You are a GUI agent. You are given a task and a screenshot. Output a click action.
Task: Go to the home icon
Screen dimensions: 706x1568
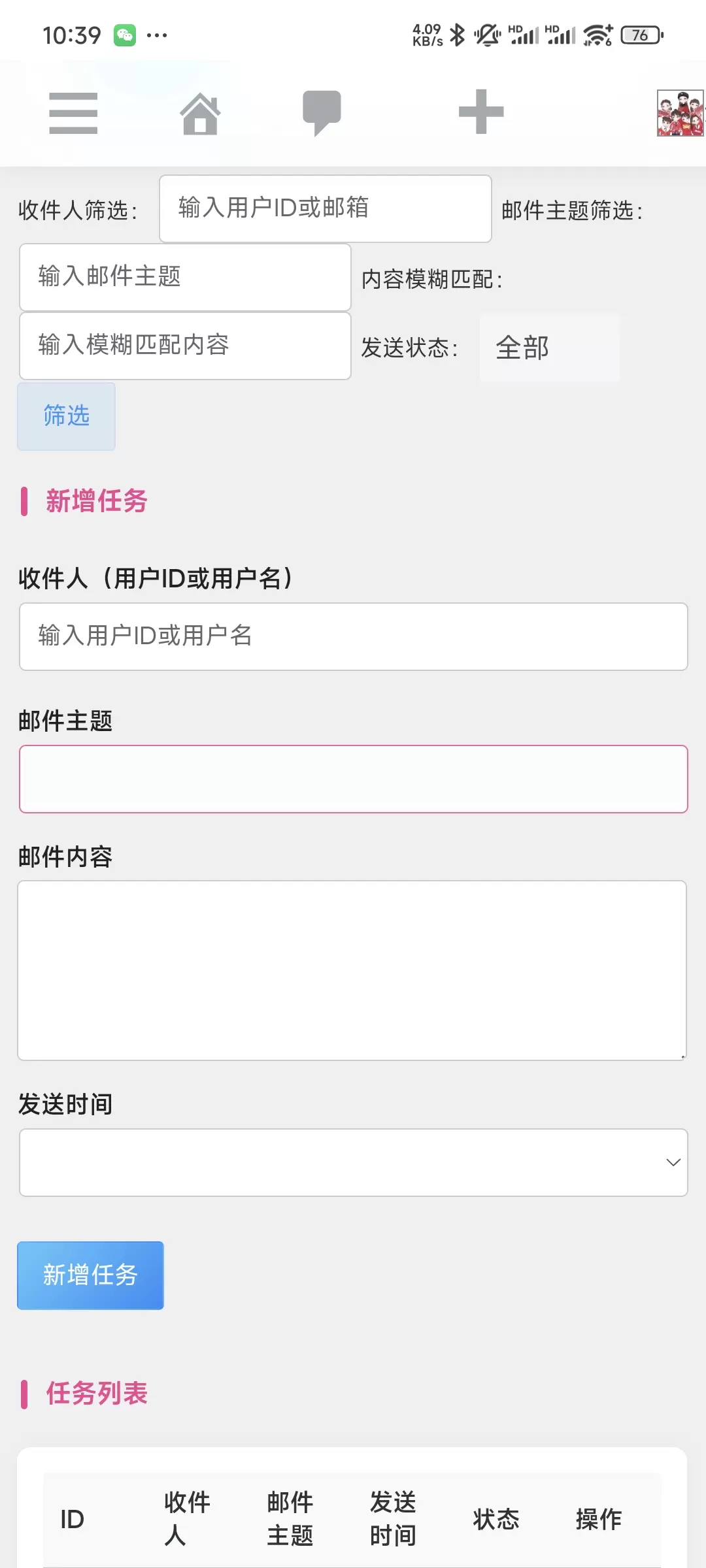point(201,113)
